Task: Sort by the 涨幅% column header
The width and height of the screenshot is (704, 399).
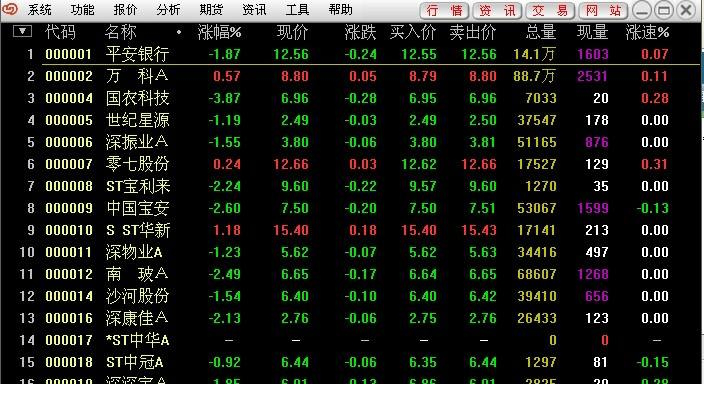Action: pos(220,32)
